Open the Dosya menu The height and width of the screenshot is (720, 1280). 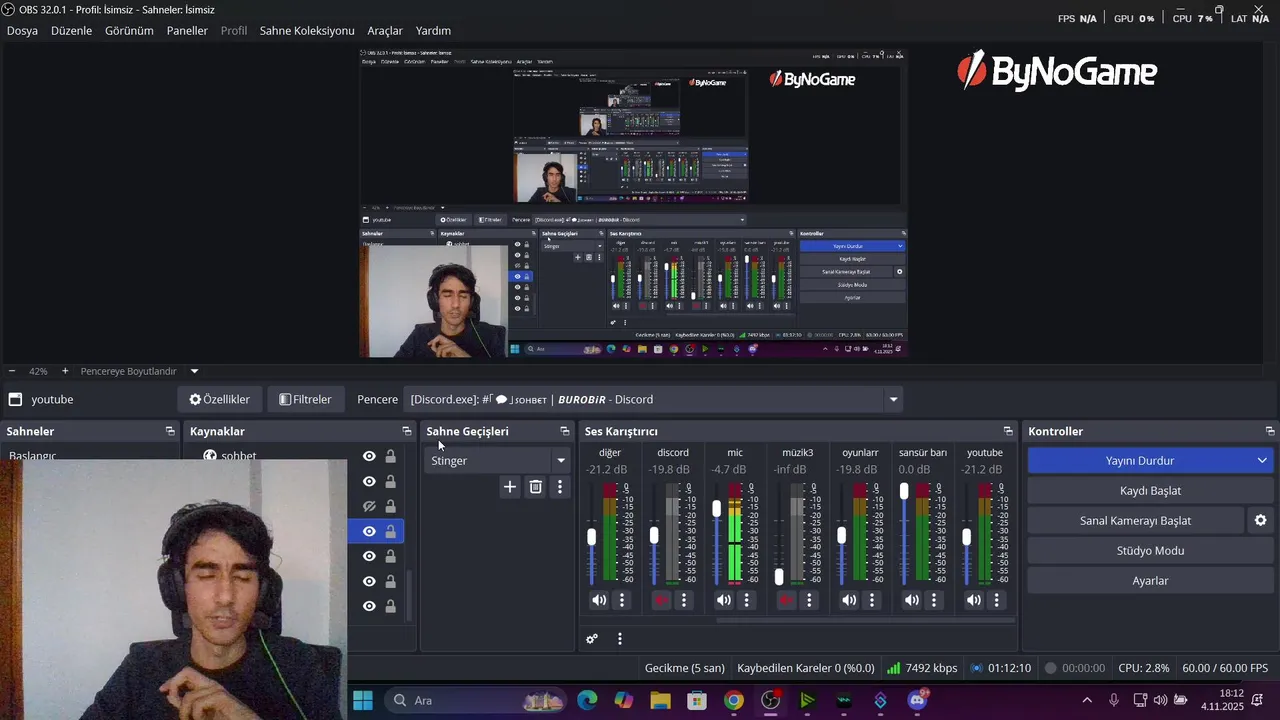(22, 30)
